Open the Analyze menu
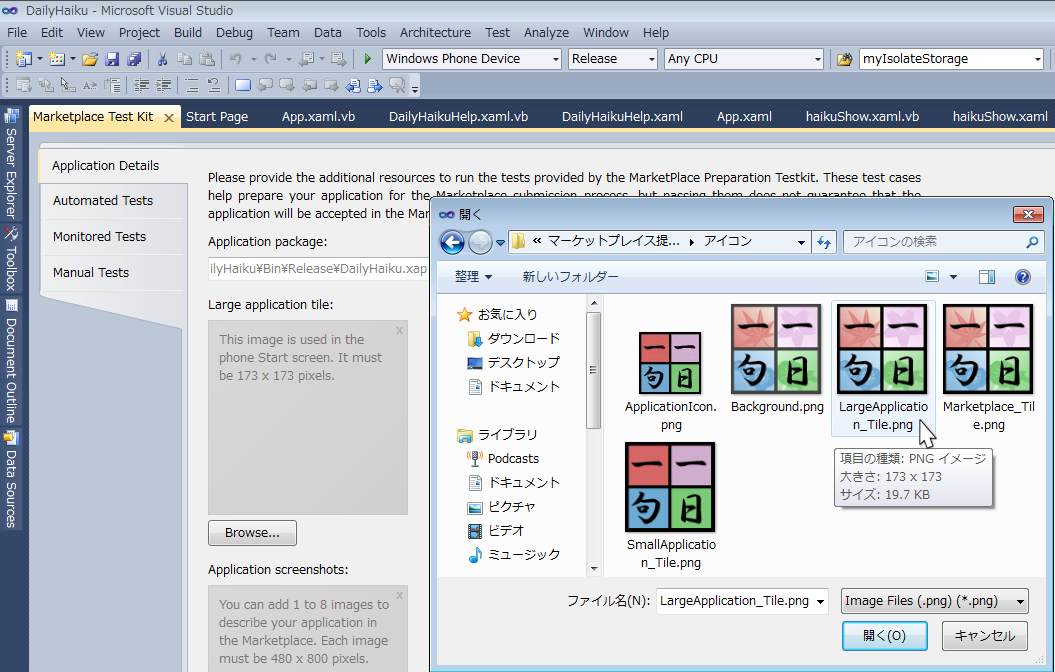This screenshot has height=672, width=1055. [x=546, y=32]
